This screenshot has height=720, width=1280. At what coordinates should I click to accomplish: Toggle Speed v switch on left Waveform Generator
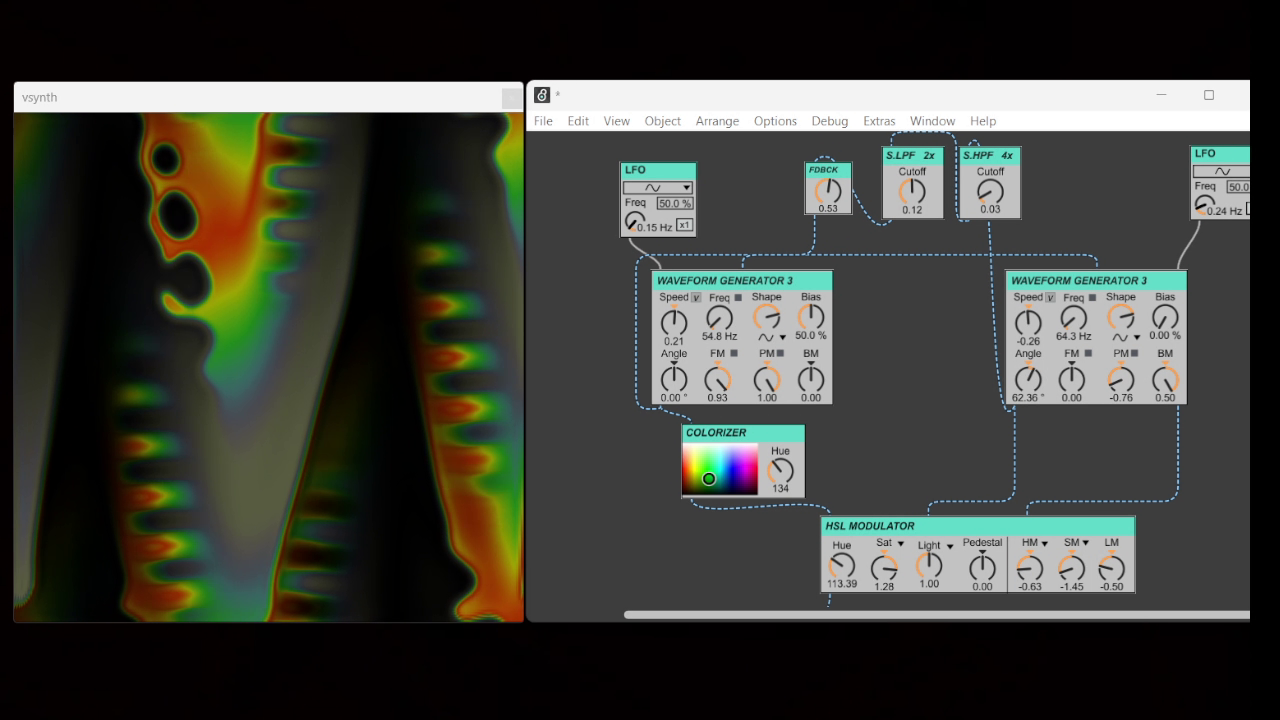point(696,298)
